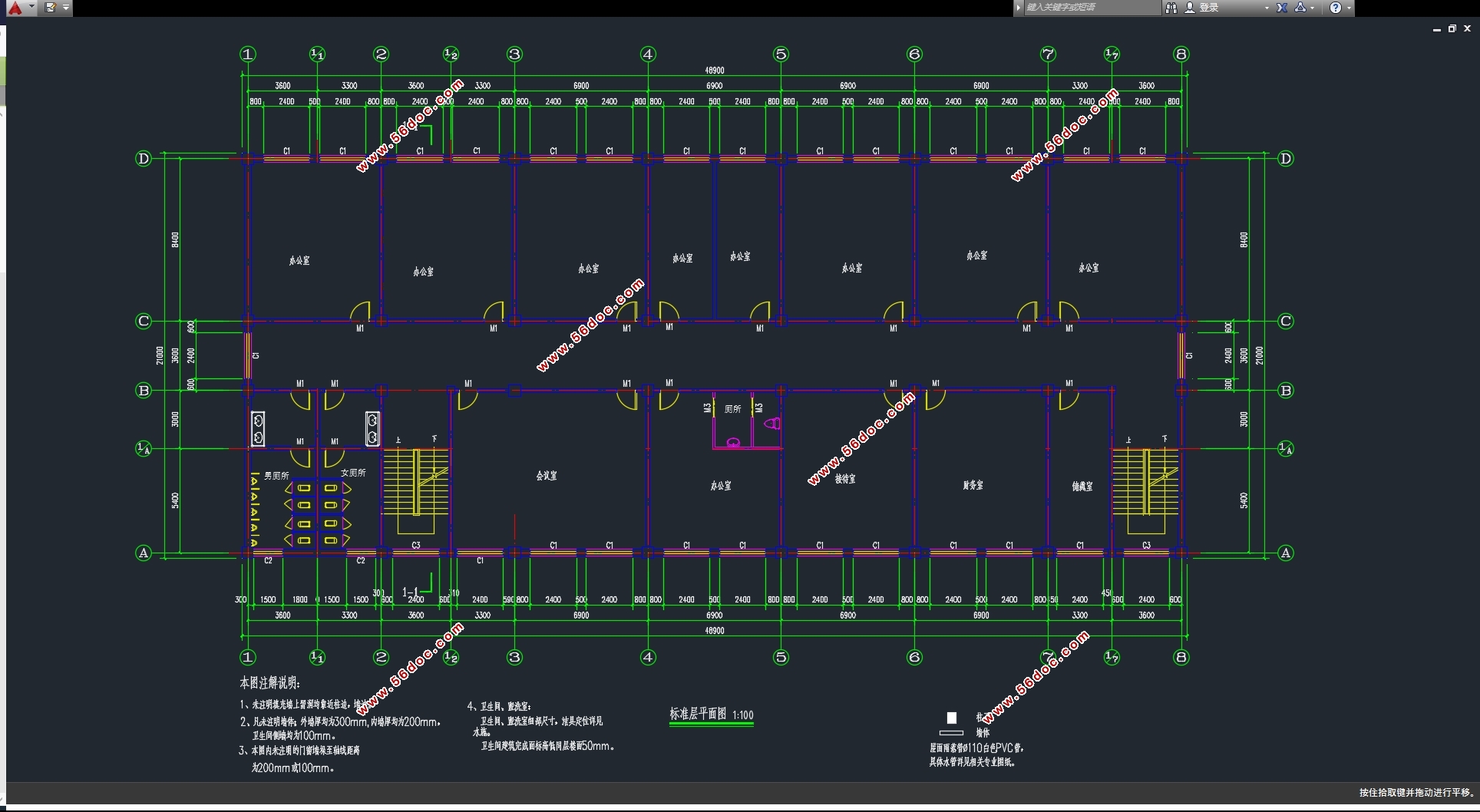Open the dropdown arrow after 登录
Viewport: 1480px width, 812px height.
tap(1267, 8)
